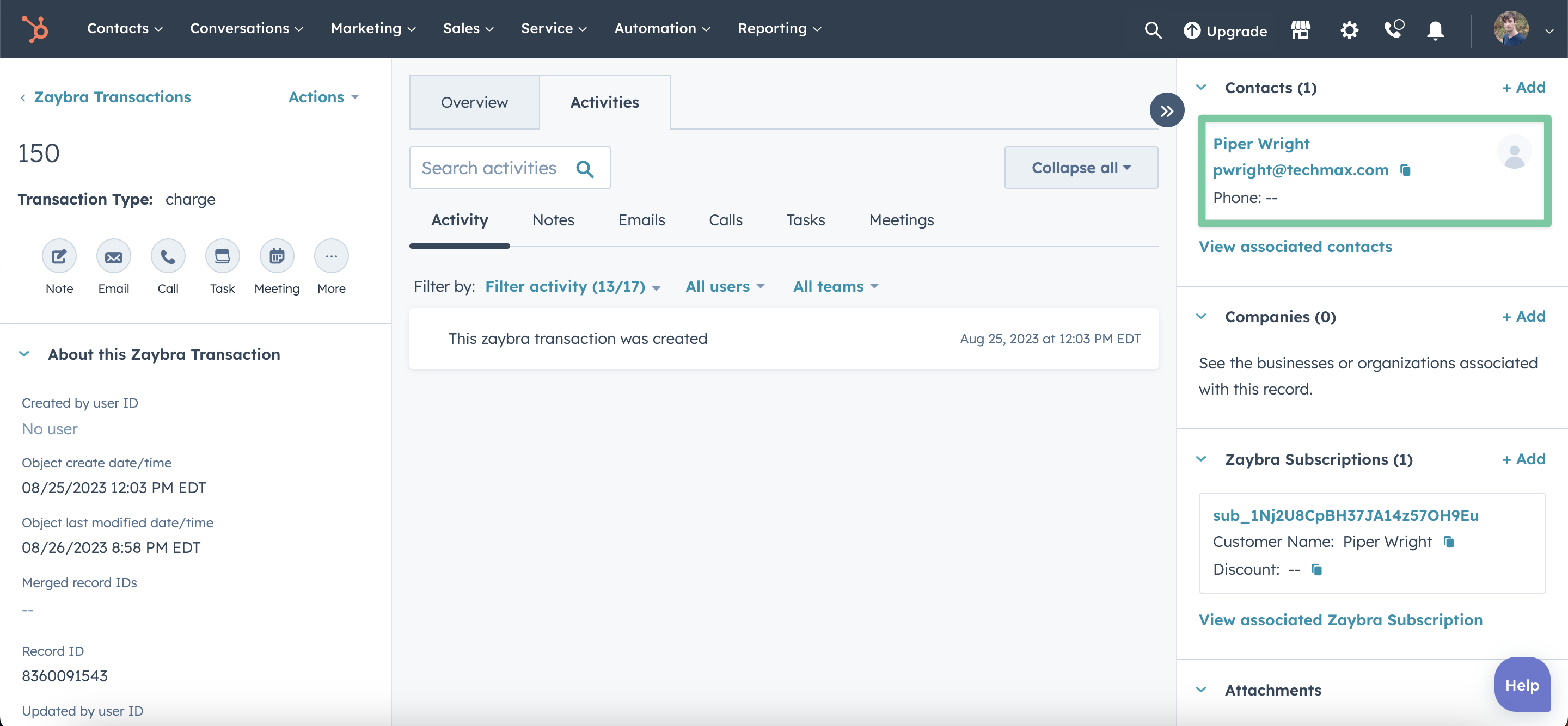Open Piper Wright contact link
This screenshot has width=1568, height=726.
pyautogui.click(x=1260, y=144)
